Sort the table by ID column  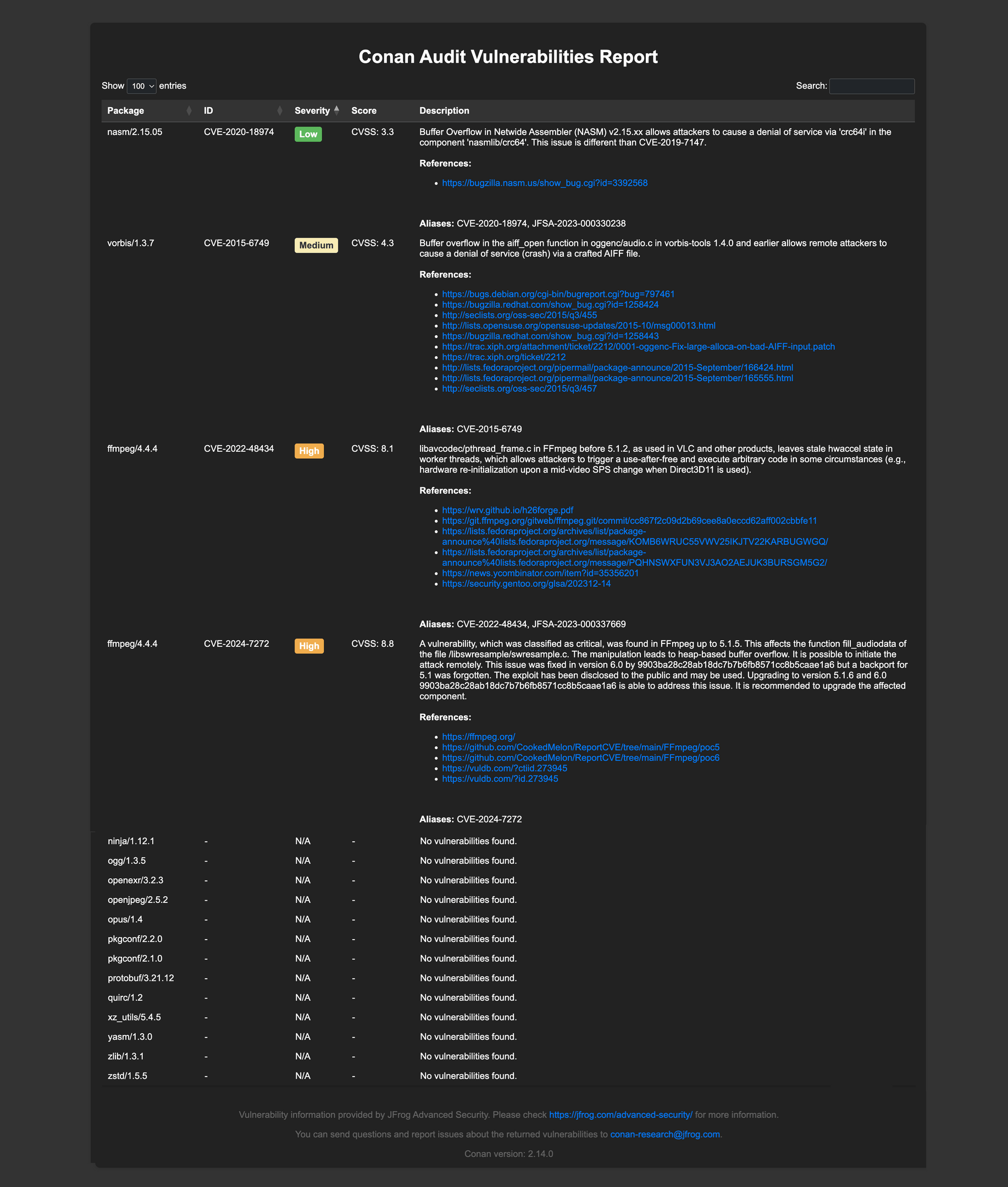click(x=243, y=111)
